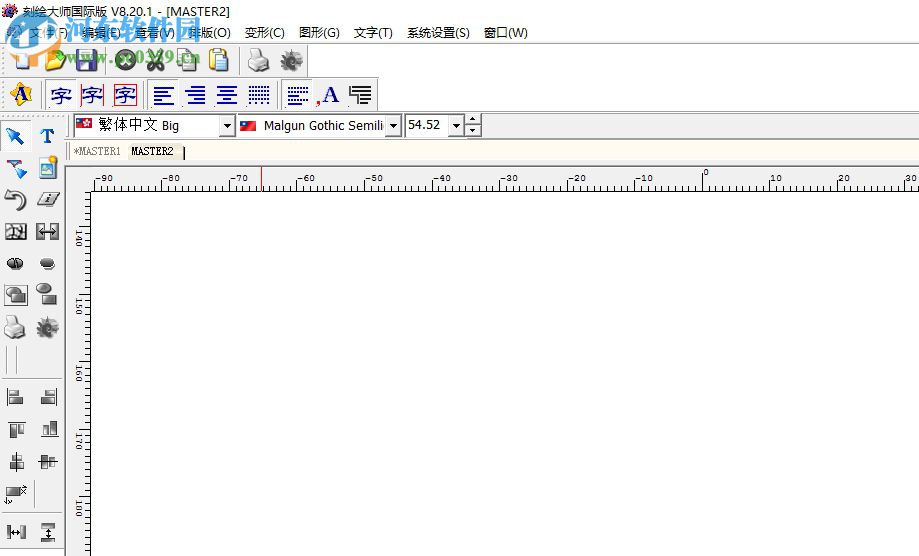Toggle the red boxed 字 style

(125, 95)
